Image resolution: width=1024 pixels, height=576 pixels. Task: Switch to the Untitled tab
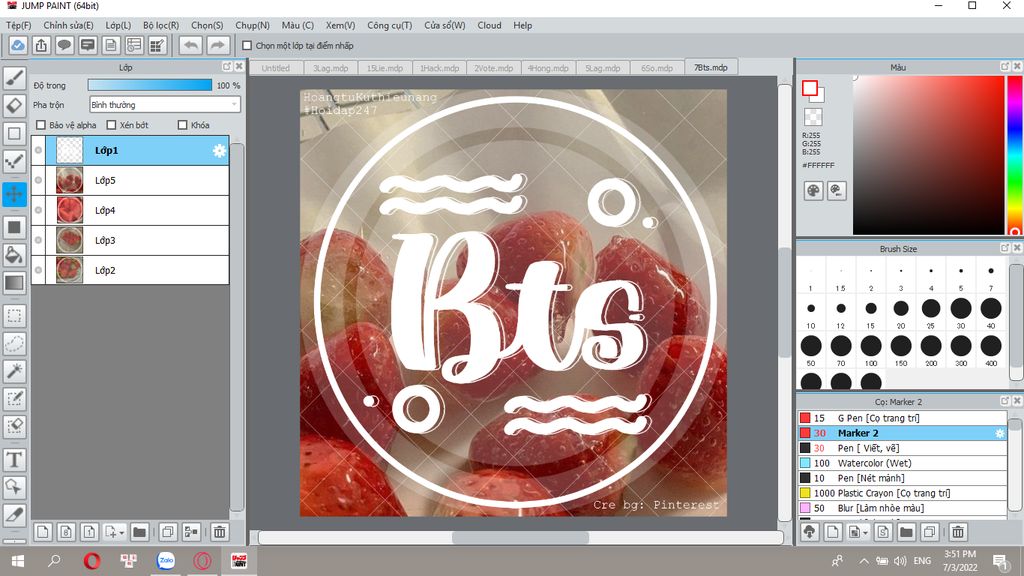pos(276,68)
